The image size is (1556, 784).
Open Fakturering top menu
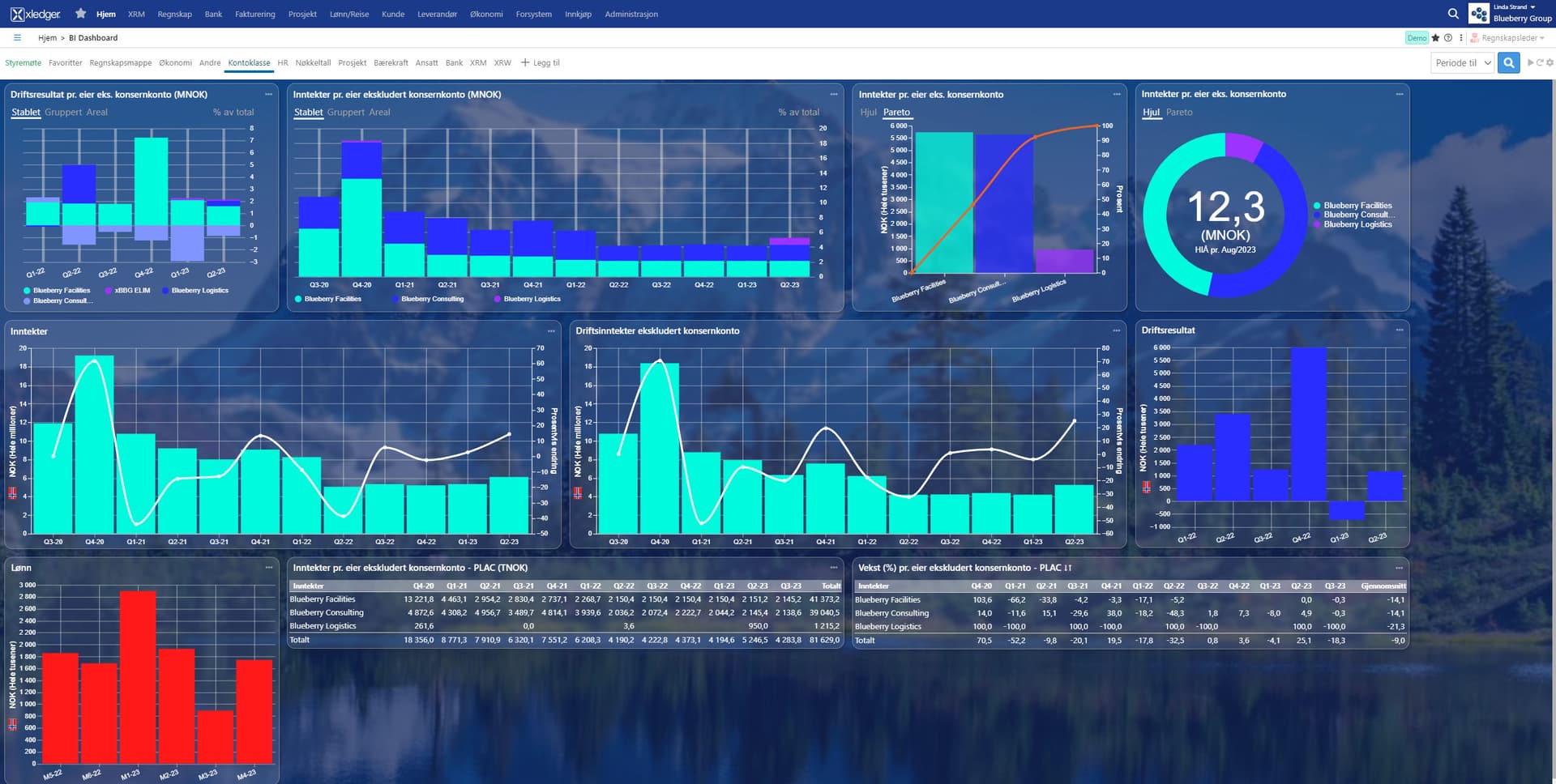(254, 14)
